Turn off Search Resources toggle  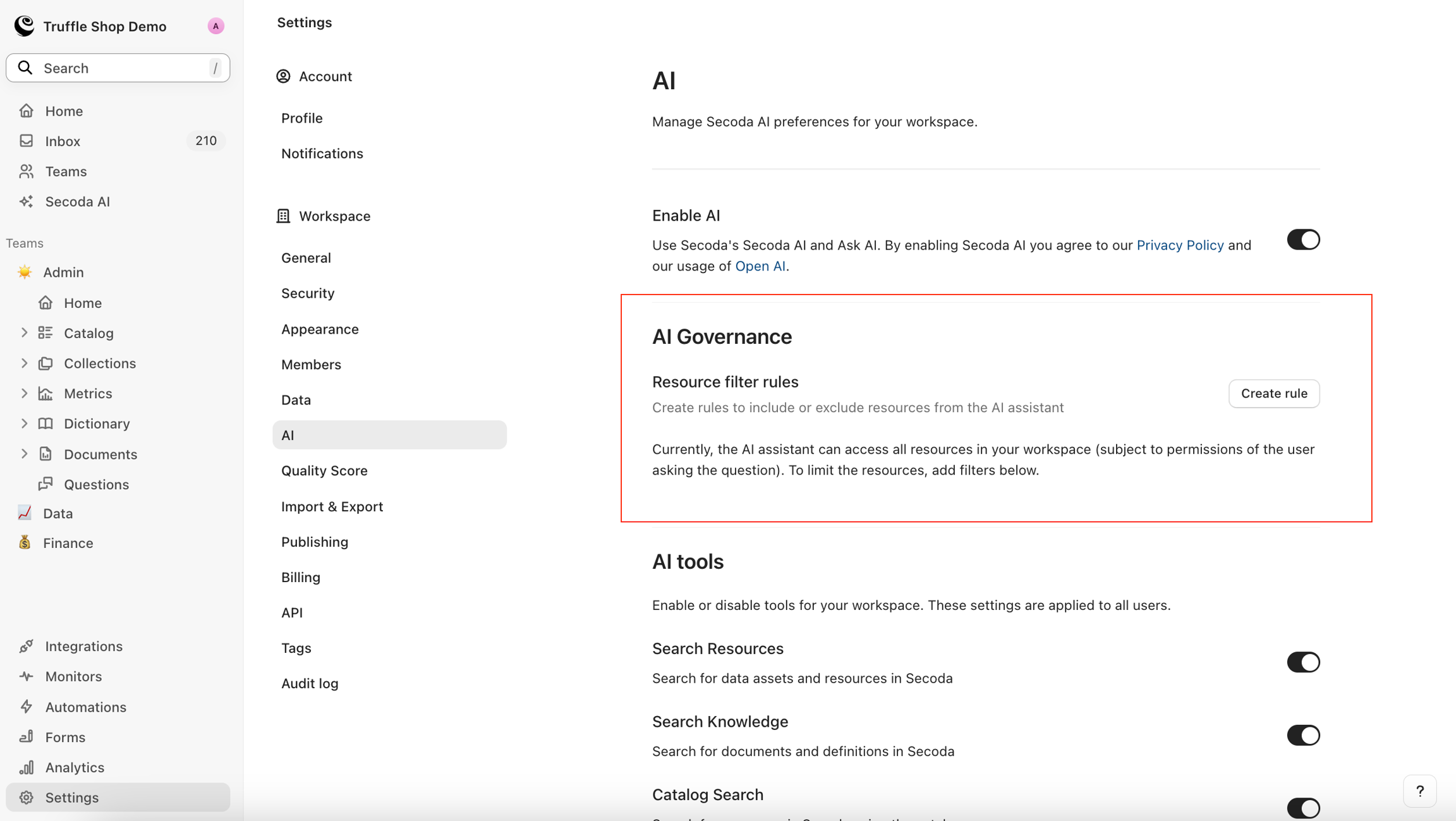(1303, 662)
